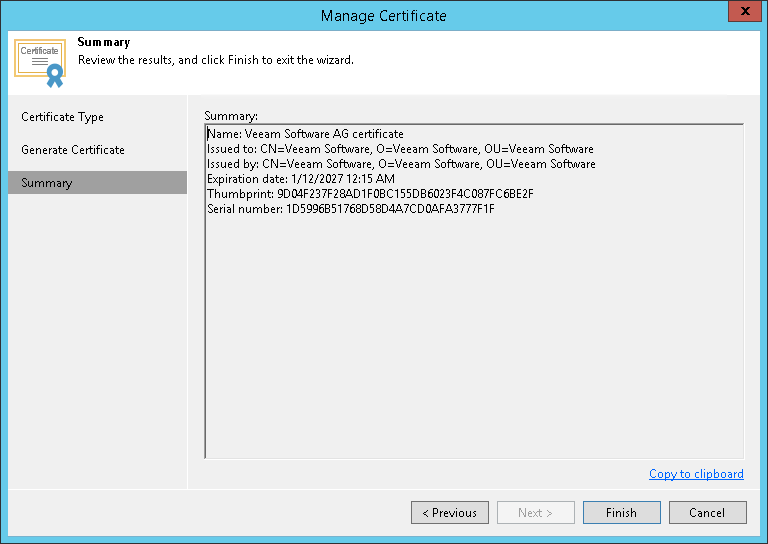Click the Summary: label above the text box
The width and height of the screenshot is (768, 544).
point(231,116)
